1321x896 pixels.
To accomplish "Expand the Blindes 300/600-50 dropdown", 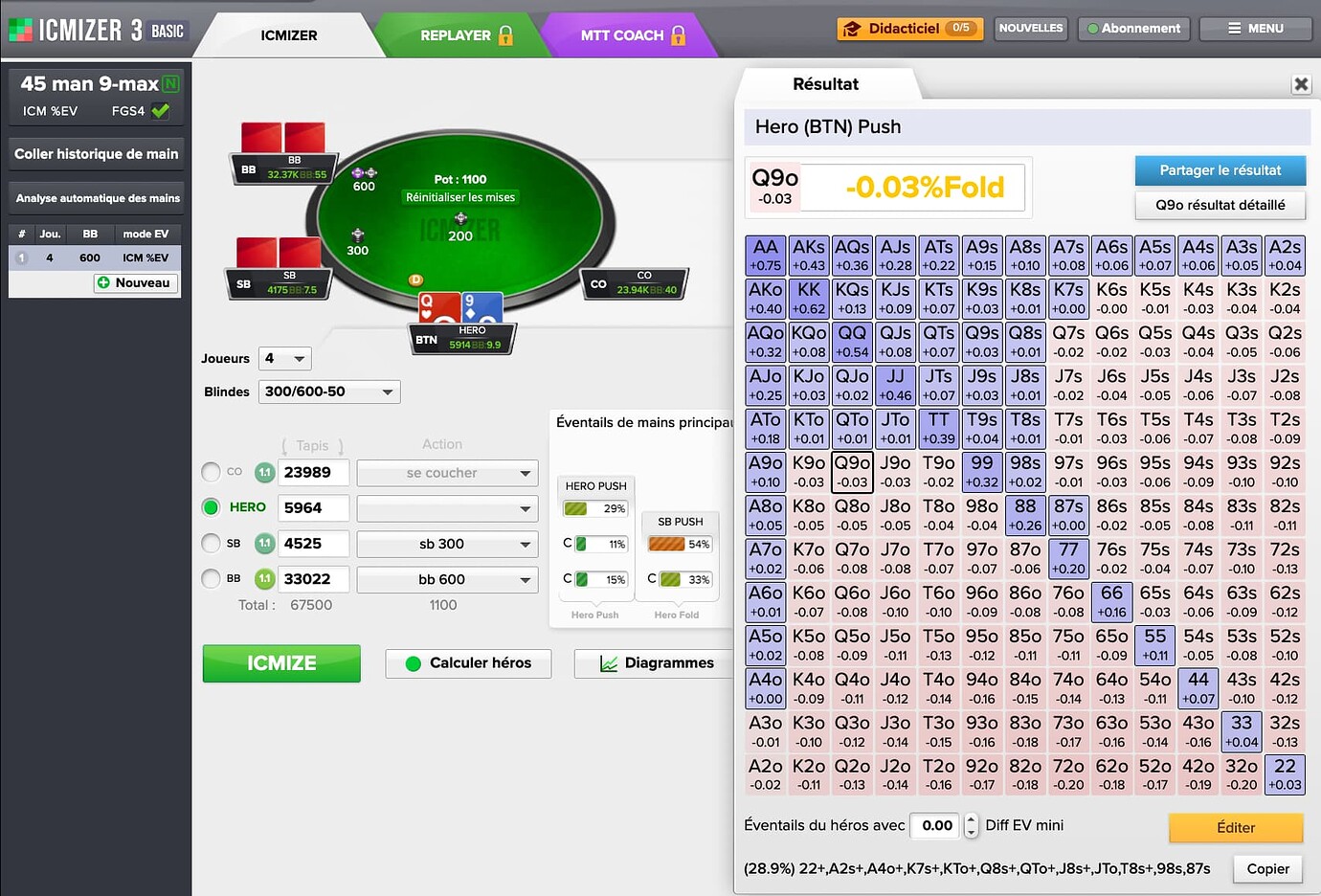I will (x=329, y=392).
